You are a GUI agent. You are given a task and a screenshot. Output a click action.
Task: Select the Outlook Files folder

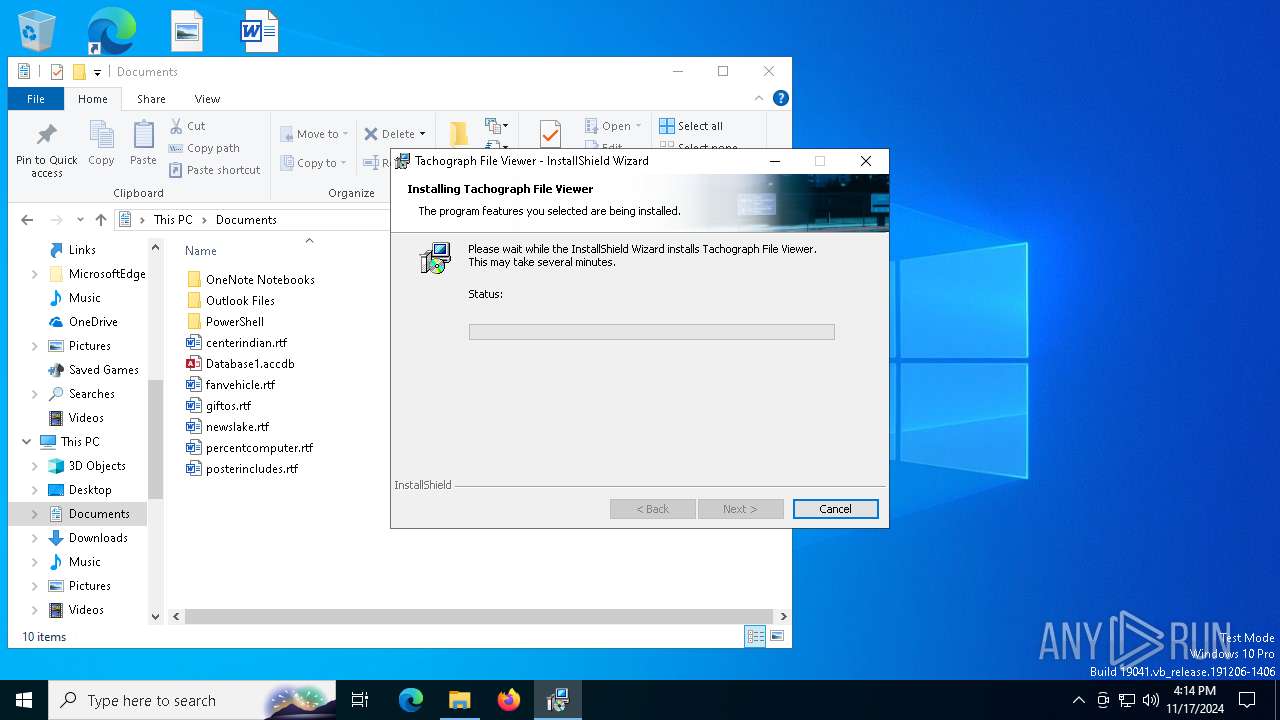tap(231, 301)
